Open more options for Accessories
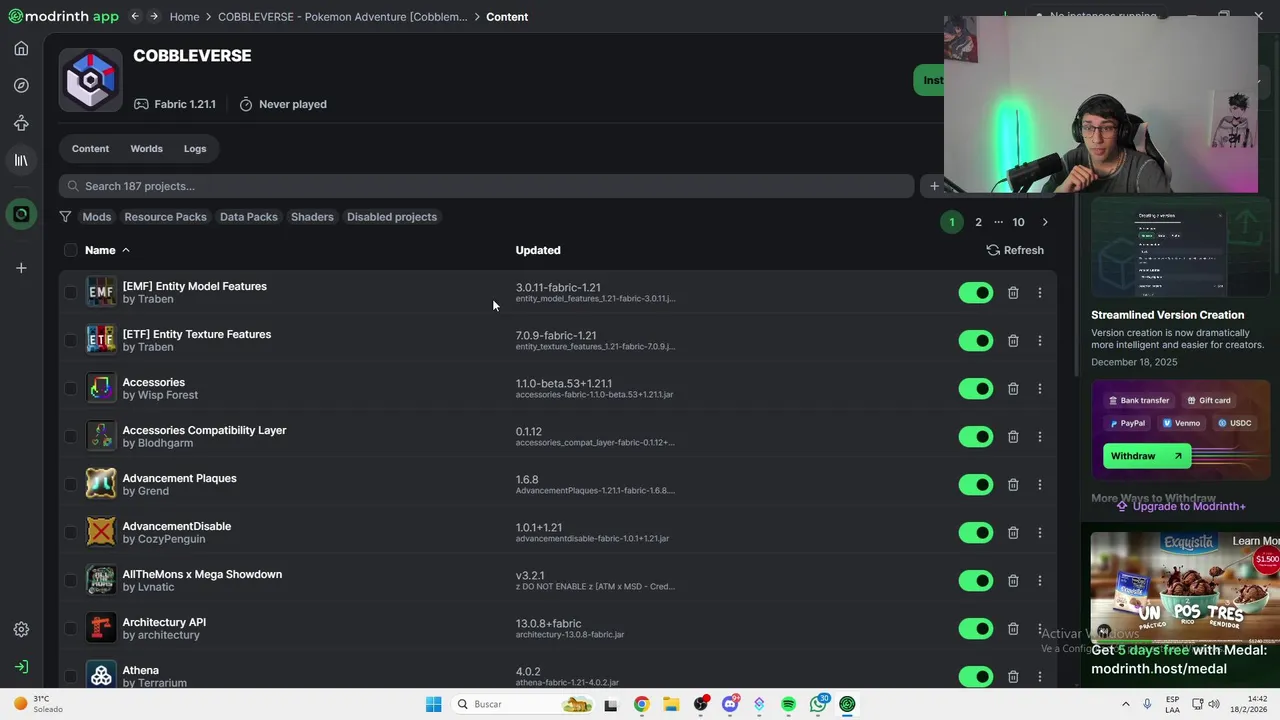This screenshot has height=720, width=1280. pos(1039,388)
